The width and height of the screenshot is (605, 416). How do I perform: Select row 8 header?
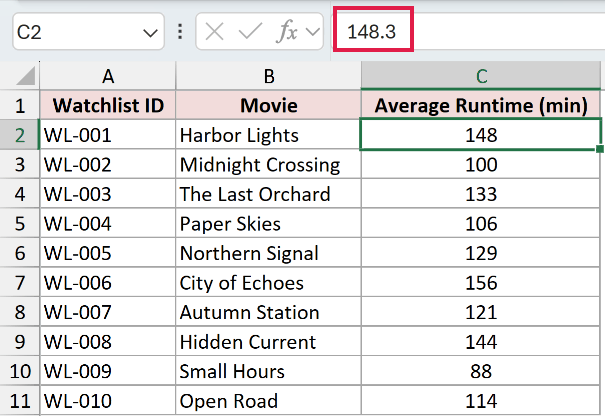[20, 312]
